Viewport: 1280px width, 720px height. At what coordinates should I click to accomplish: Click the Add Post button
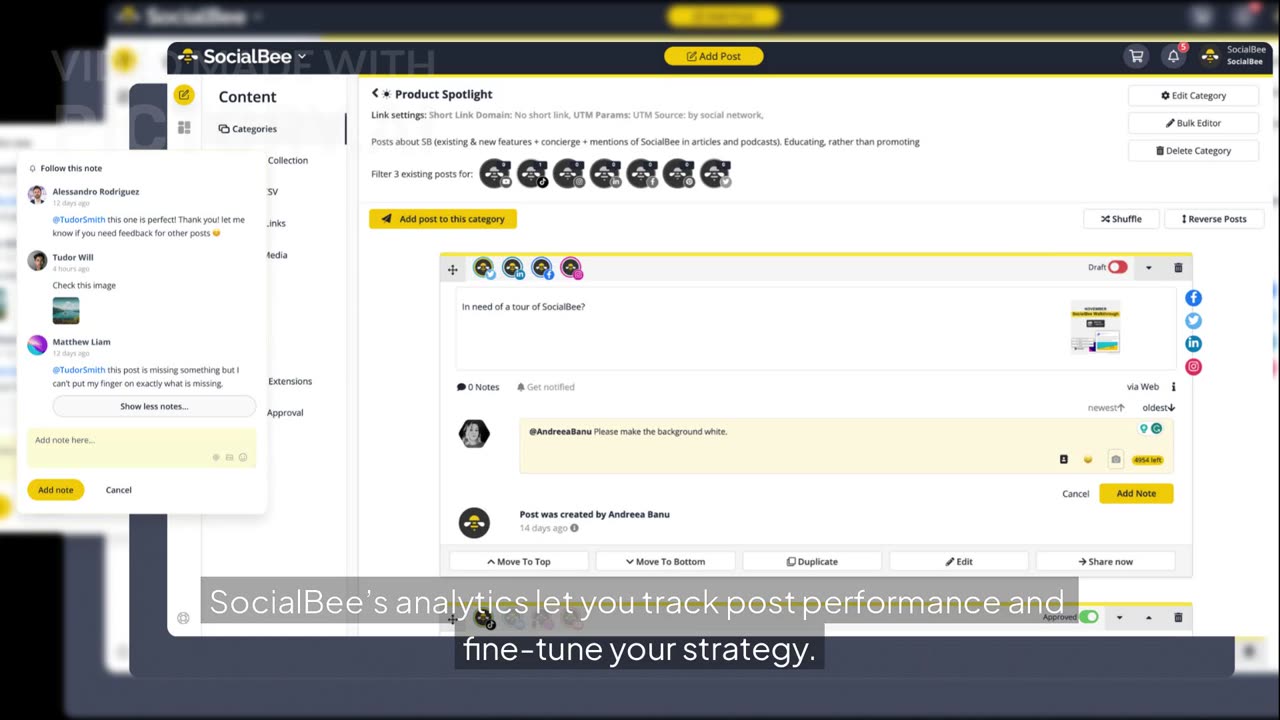coord(714,56)
